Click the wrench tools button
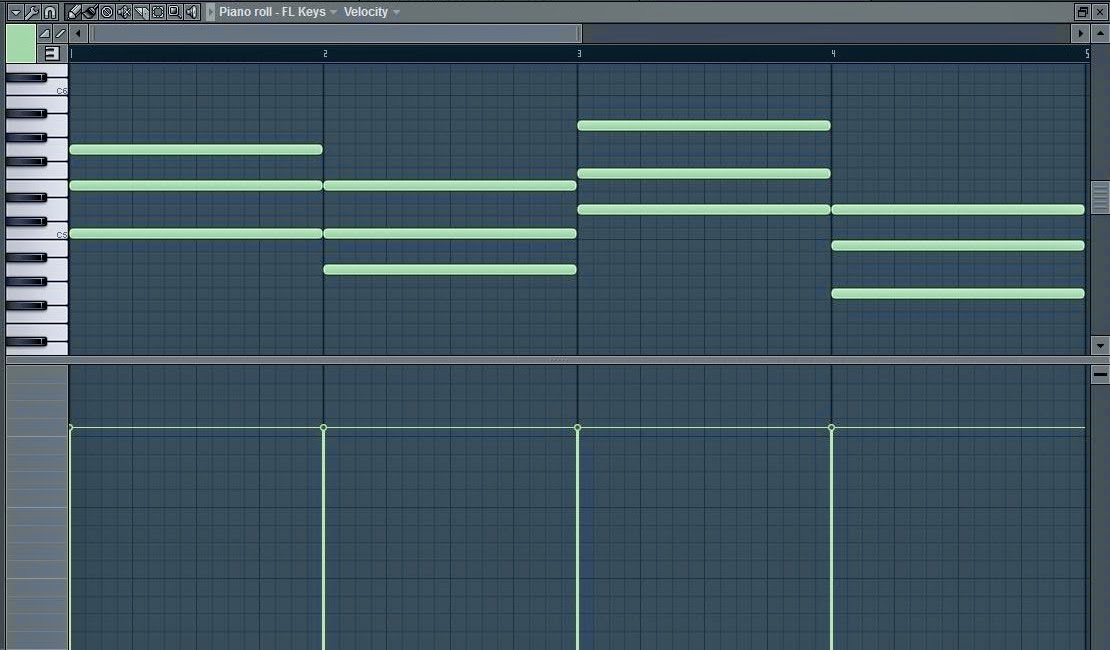Image resolution: width=1110 pixels, height=650 pixels. tap(31, 11)
